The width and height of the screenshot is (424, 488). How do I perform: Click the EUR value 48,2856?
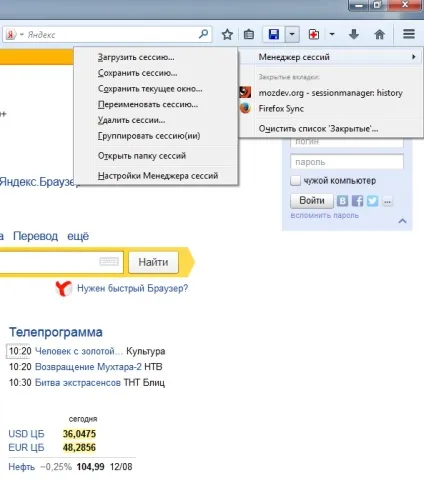79,447
